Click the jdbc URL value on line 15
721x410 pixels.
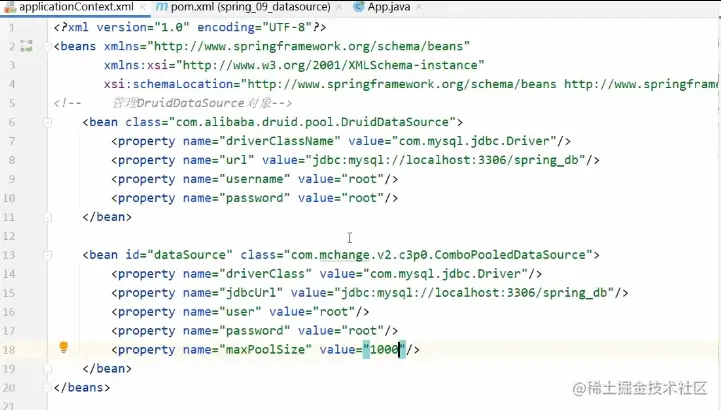coord(474,293)
